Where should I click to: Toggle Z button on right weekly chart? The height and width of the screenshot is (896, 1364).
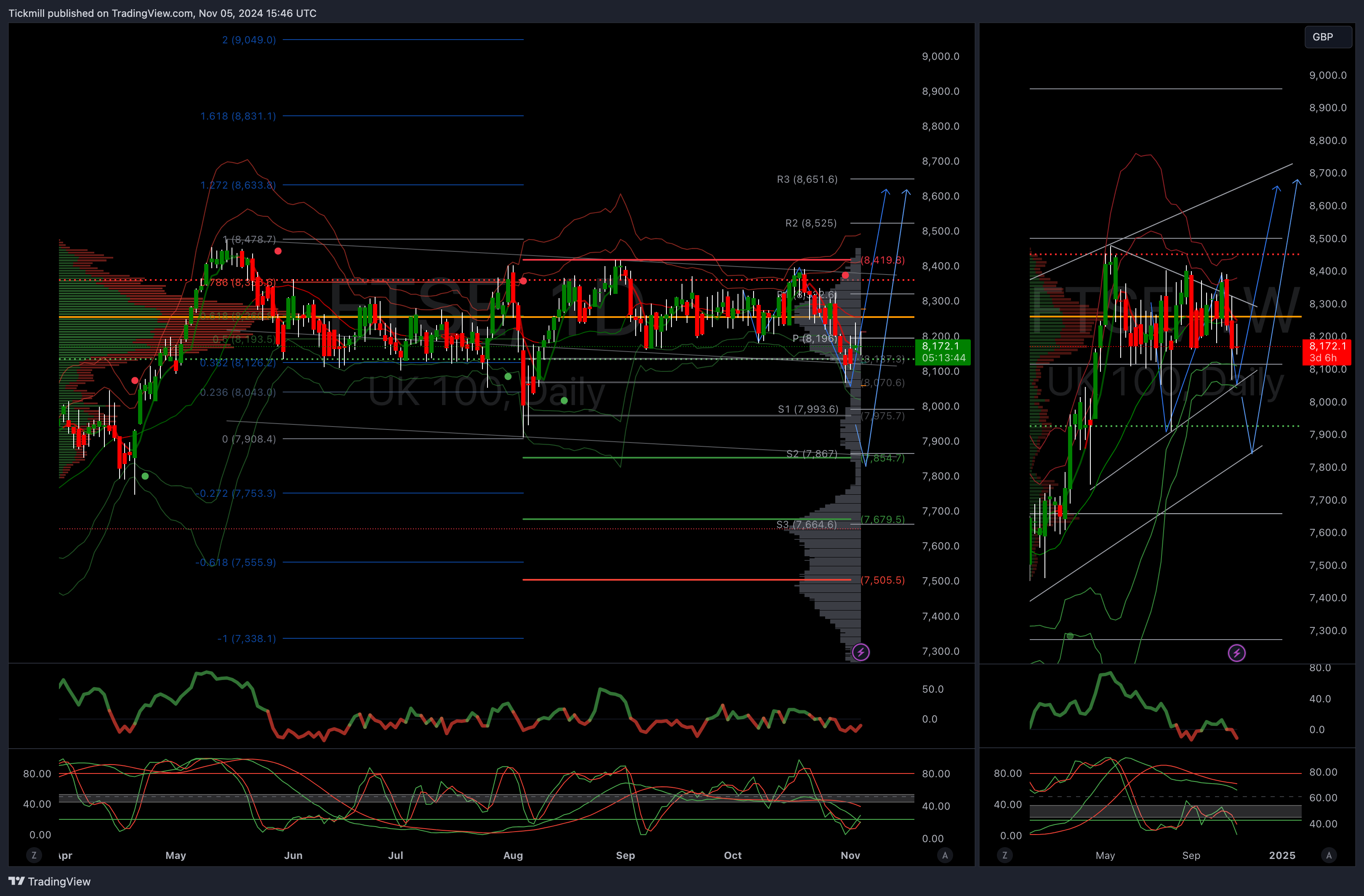[x=1004, y=855]
